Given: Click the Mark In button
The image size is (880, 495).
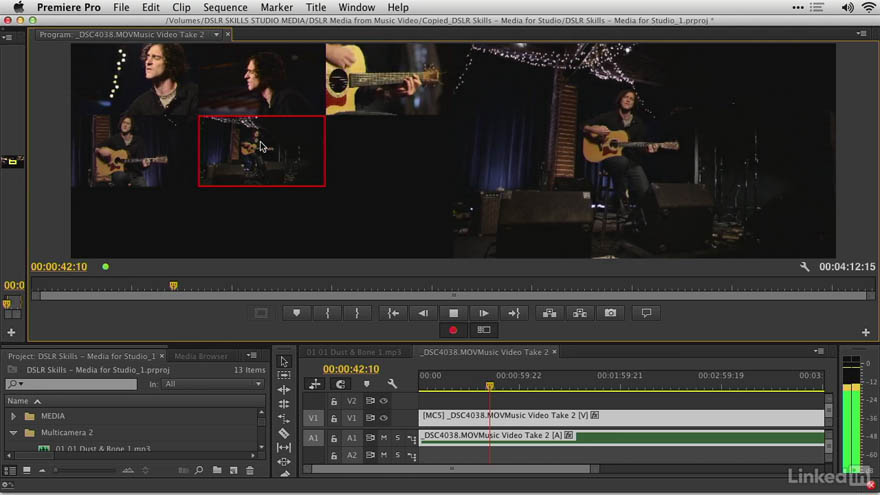Looking at the screenshot, I should (x=327, y=313).
